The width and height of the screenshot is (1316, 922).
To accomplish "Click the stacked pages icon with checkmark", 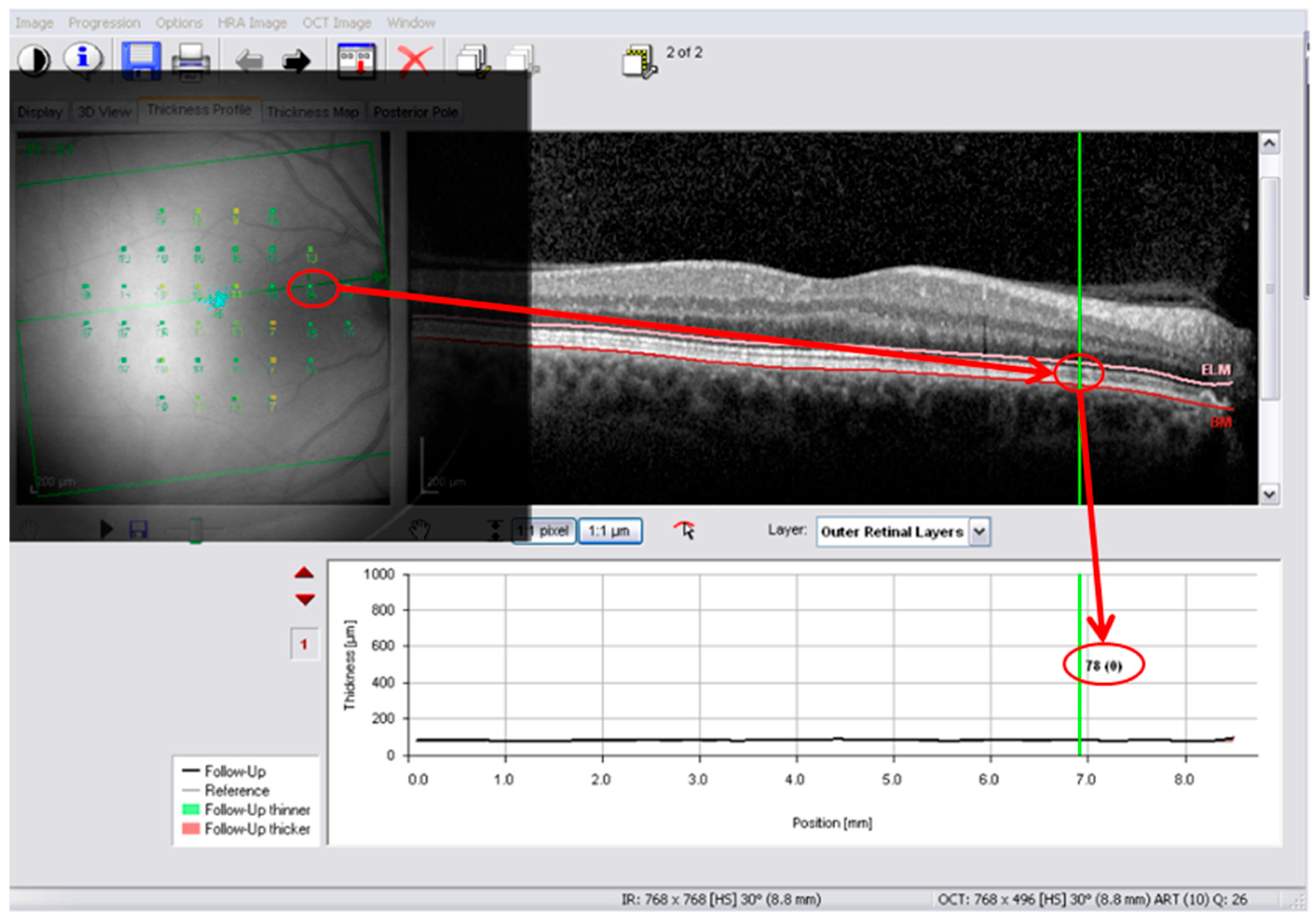I will pos(473,61).
